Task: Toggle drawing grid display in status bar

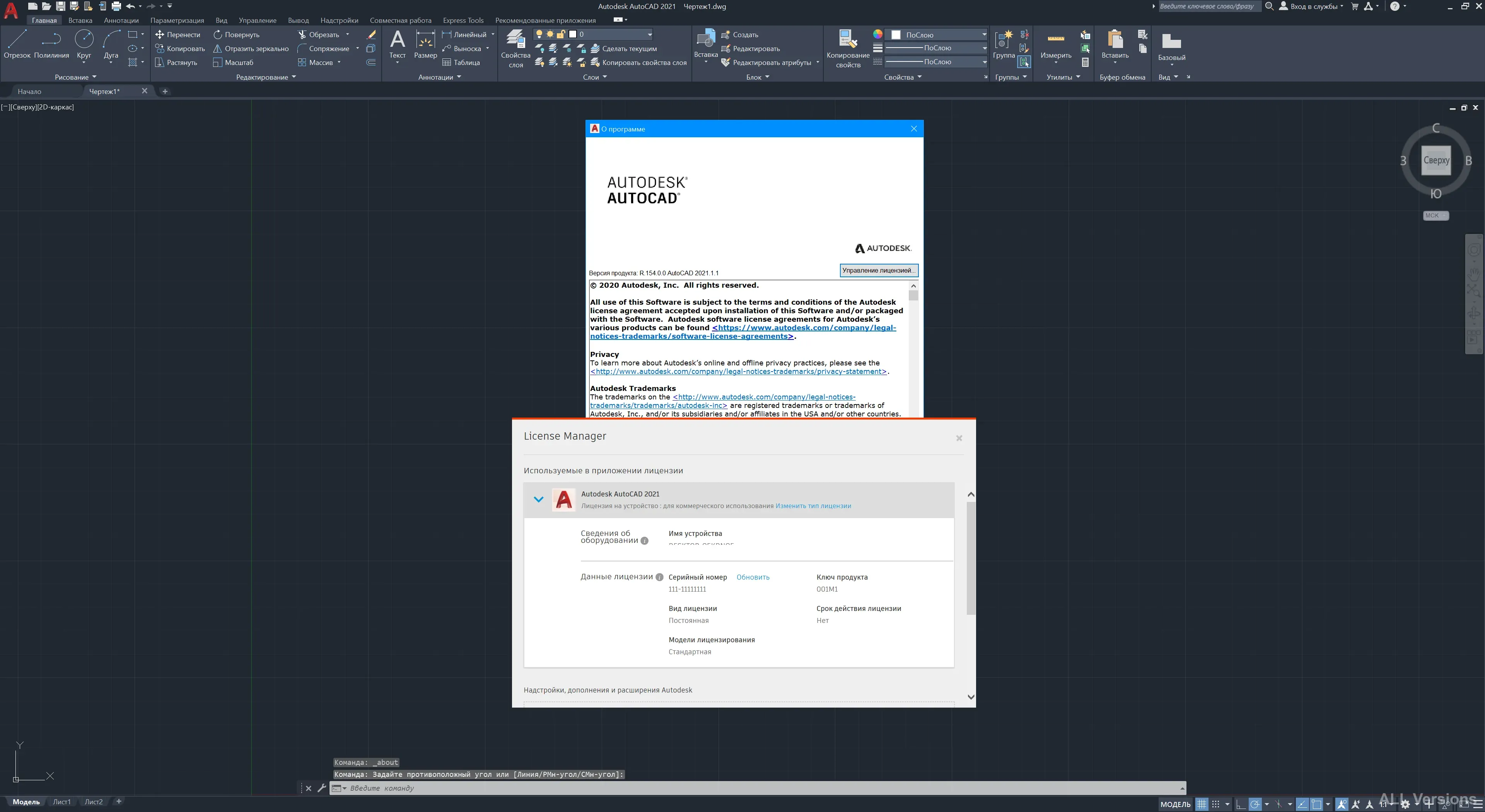Action: pyautogui.click(x=1202, y=804)
